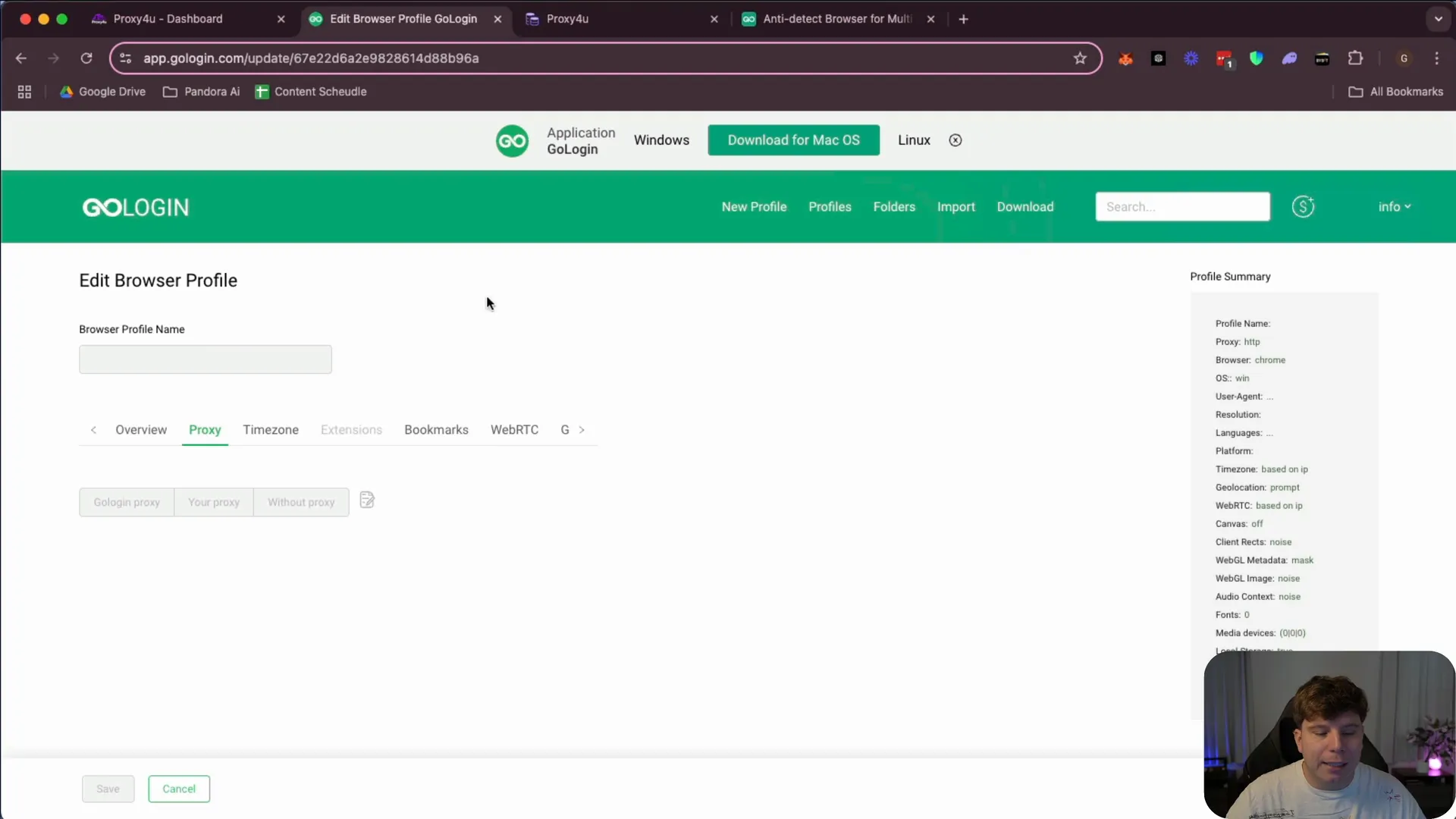Select the Extensions tab
1456x819 pixels.
point(351,430)
